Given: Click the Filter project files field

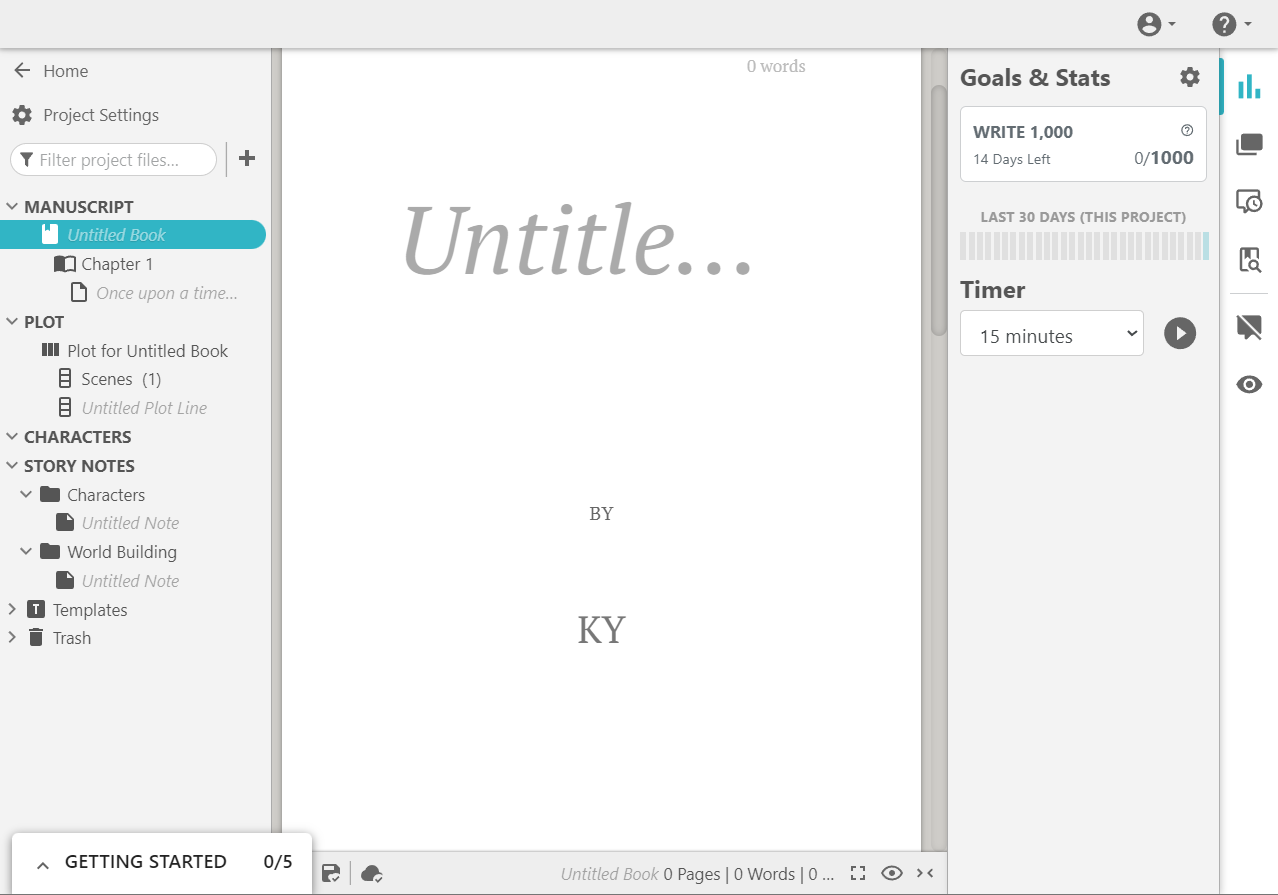Looking at the screenshot, I should click(113, 160).
